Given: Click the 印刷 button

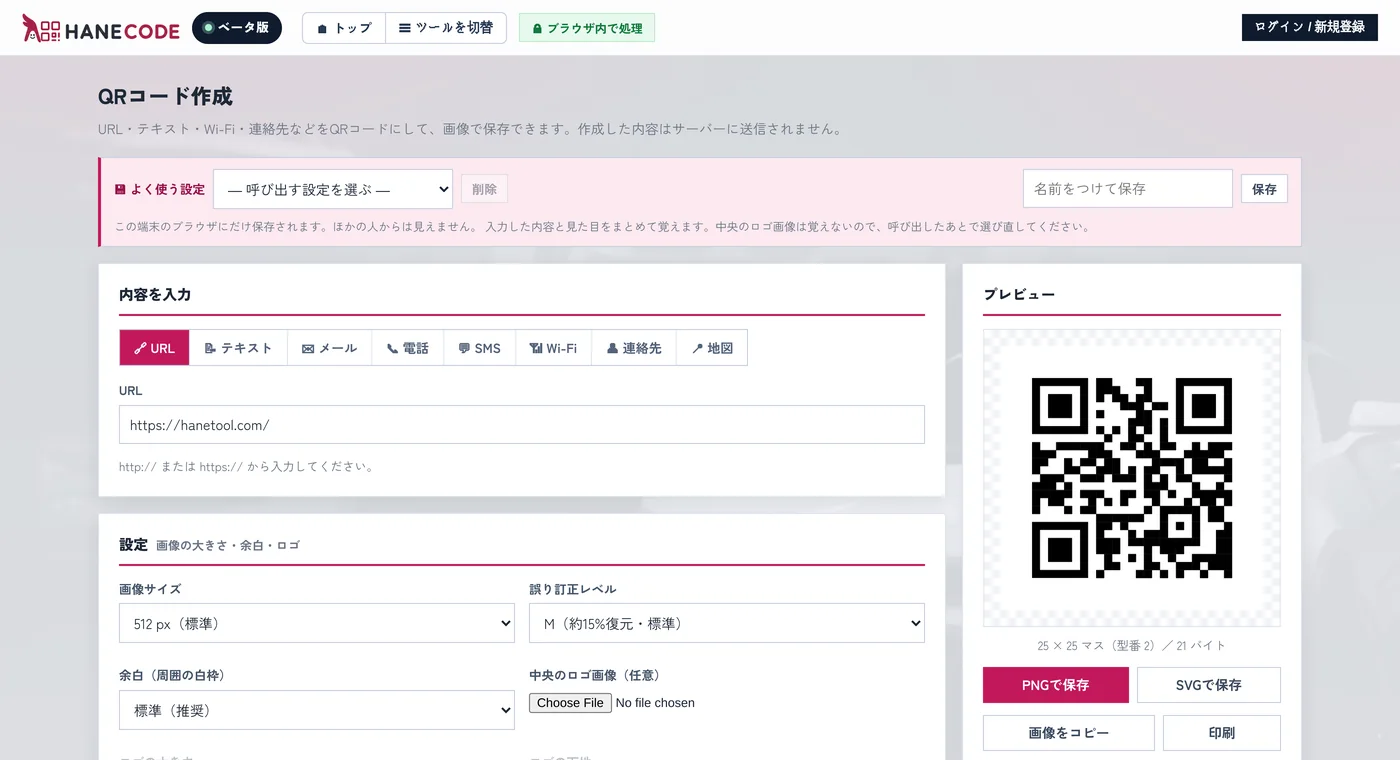Looking at the screenshot, I should click(1222, 733).
